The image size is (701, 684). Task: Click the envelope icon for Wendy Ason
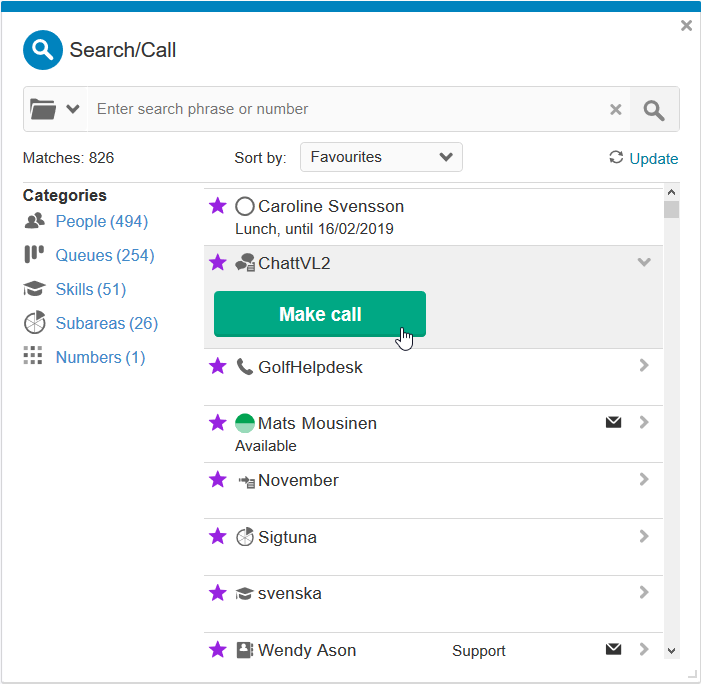tap(613, 649)
